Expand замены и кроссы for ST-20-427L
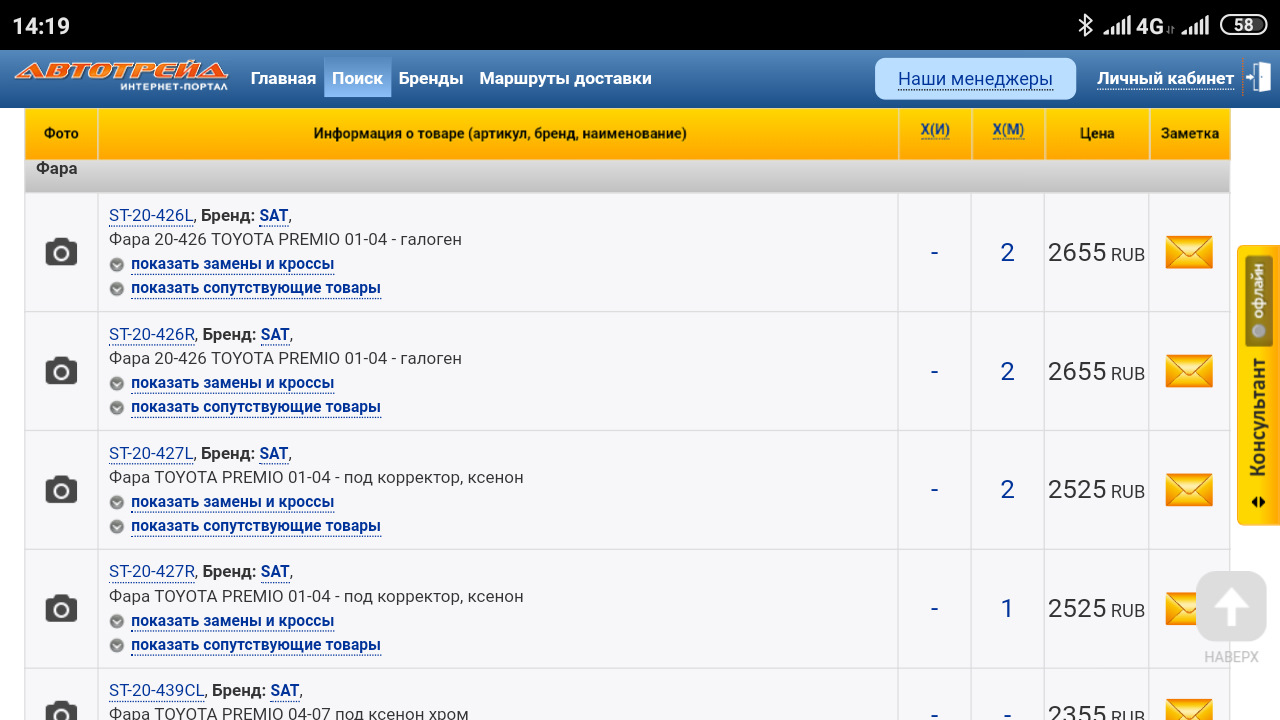1280x720 pixels. click(x=232, y=502)
